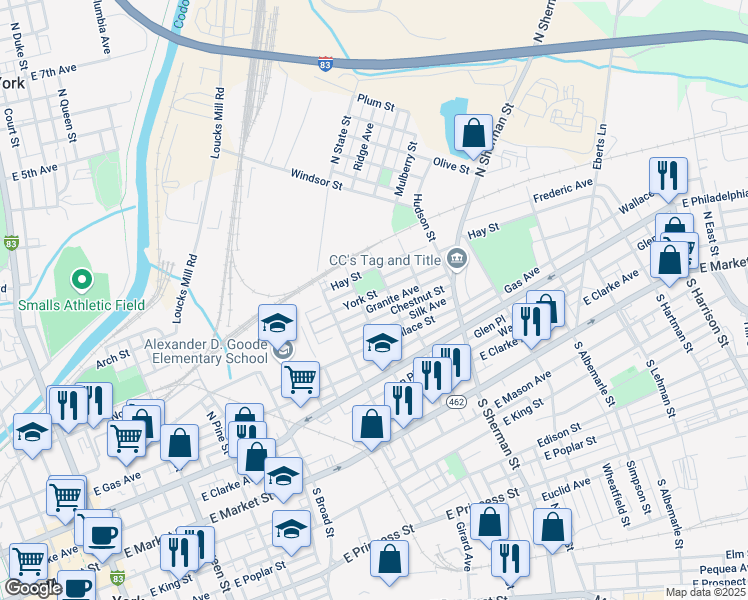
Task: Click the Hudson St street label
Action: click(x=424, y=217)
